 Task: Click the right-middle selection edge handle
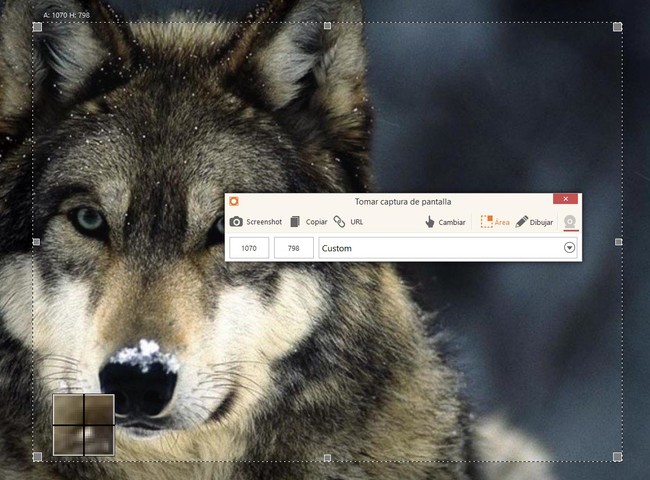pyautogui.click(x=618, y=242)
